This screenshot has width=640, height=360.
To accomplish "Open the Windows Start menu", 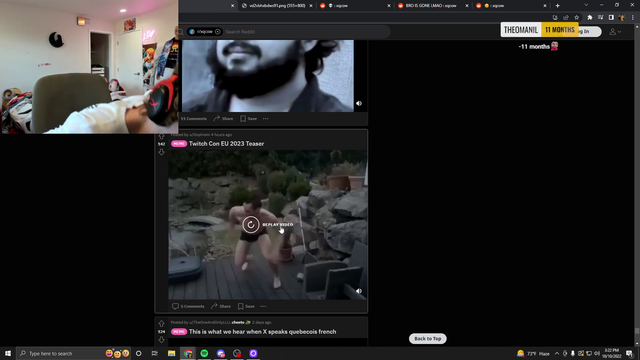I will pos(8,353).
